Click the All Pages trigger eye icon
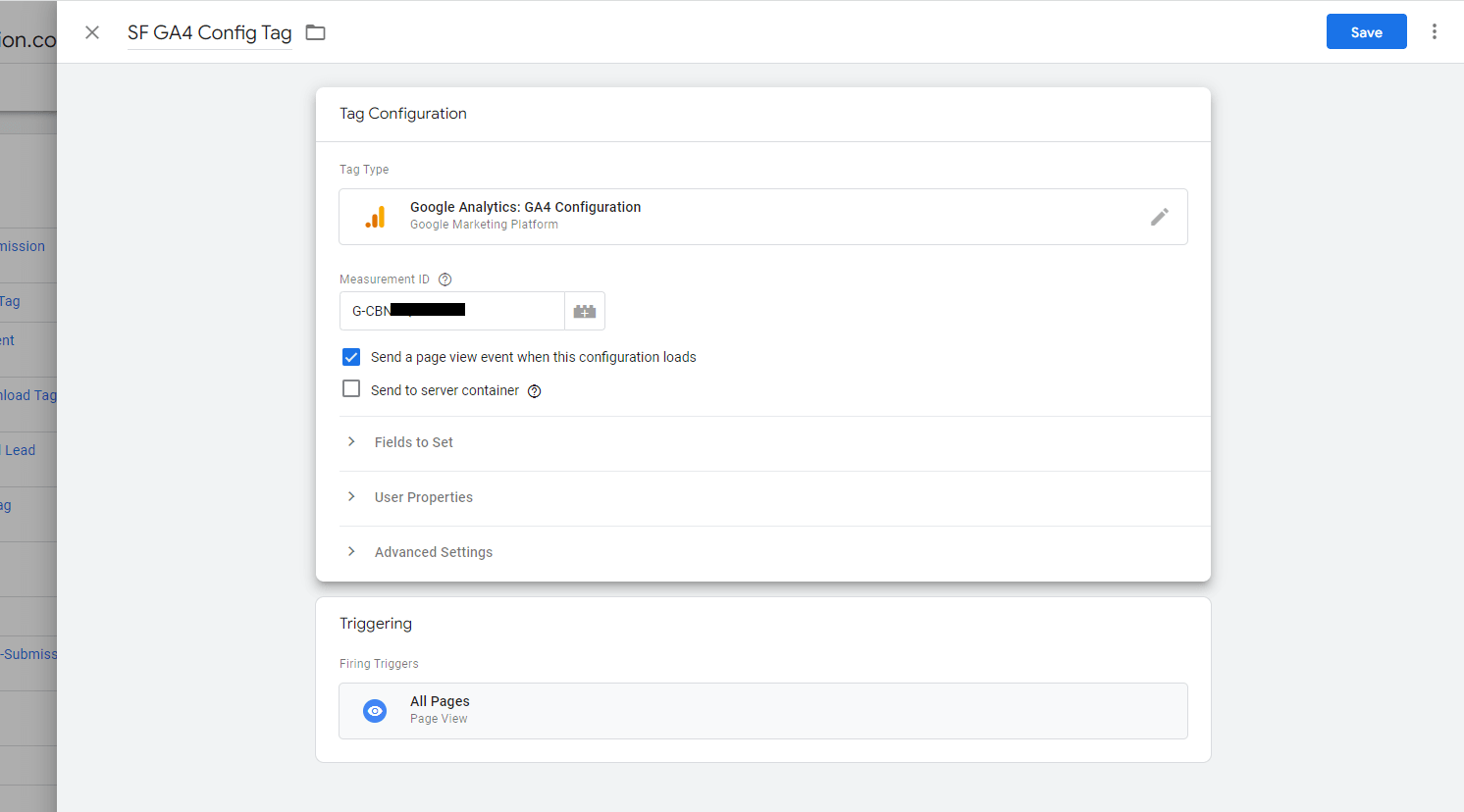 [x=375, y=711]
